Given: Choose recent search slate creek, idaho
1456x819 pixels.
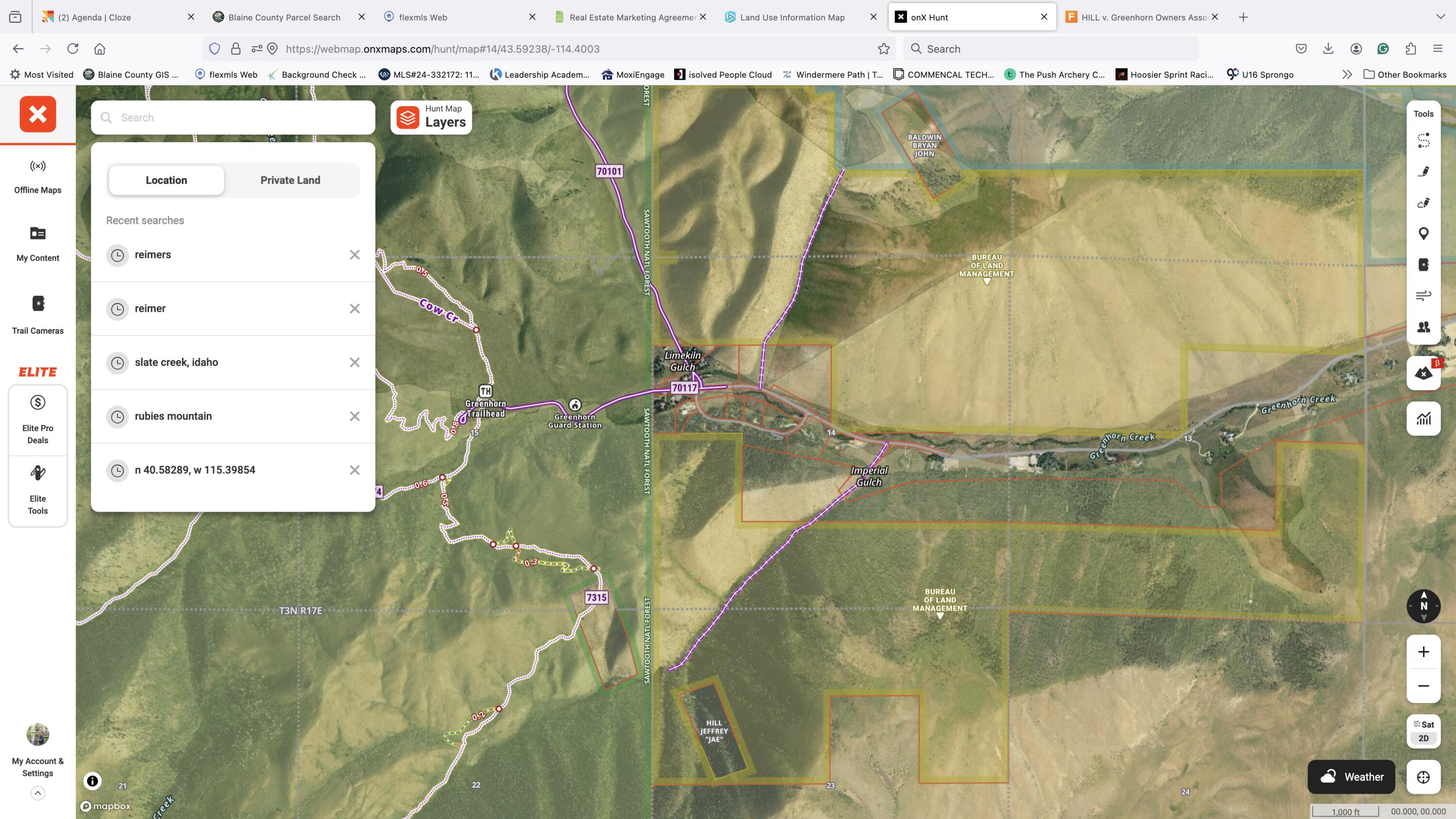Looking at the screenshot, I should pos(176,362).
